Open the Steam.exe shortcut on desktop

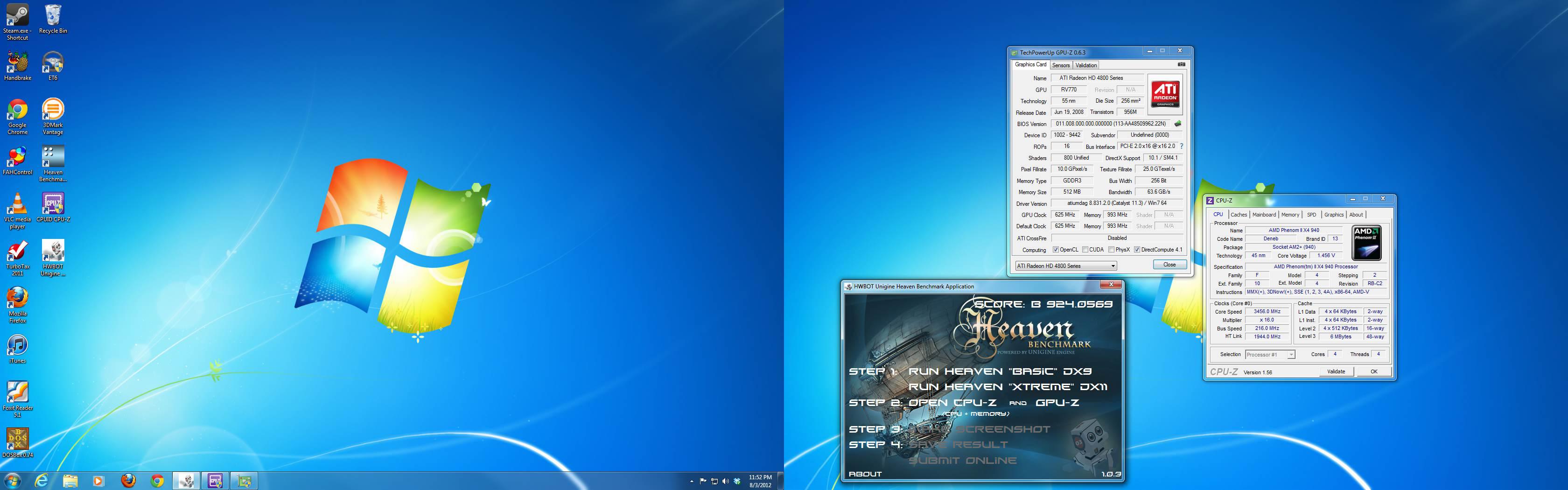coord(17,22)
